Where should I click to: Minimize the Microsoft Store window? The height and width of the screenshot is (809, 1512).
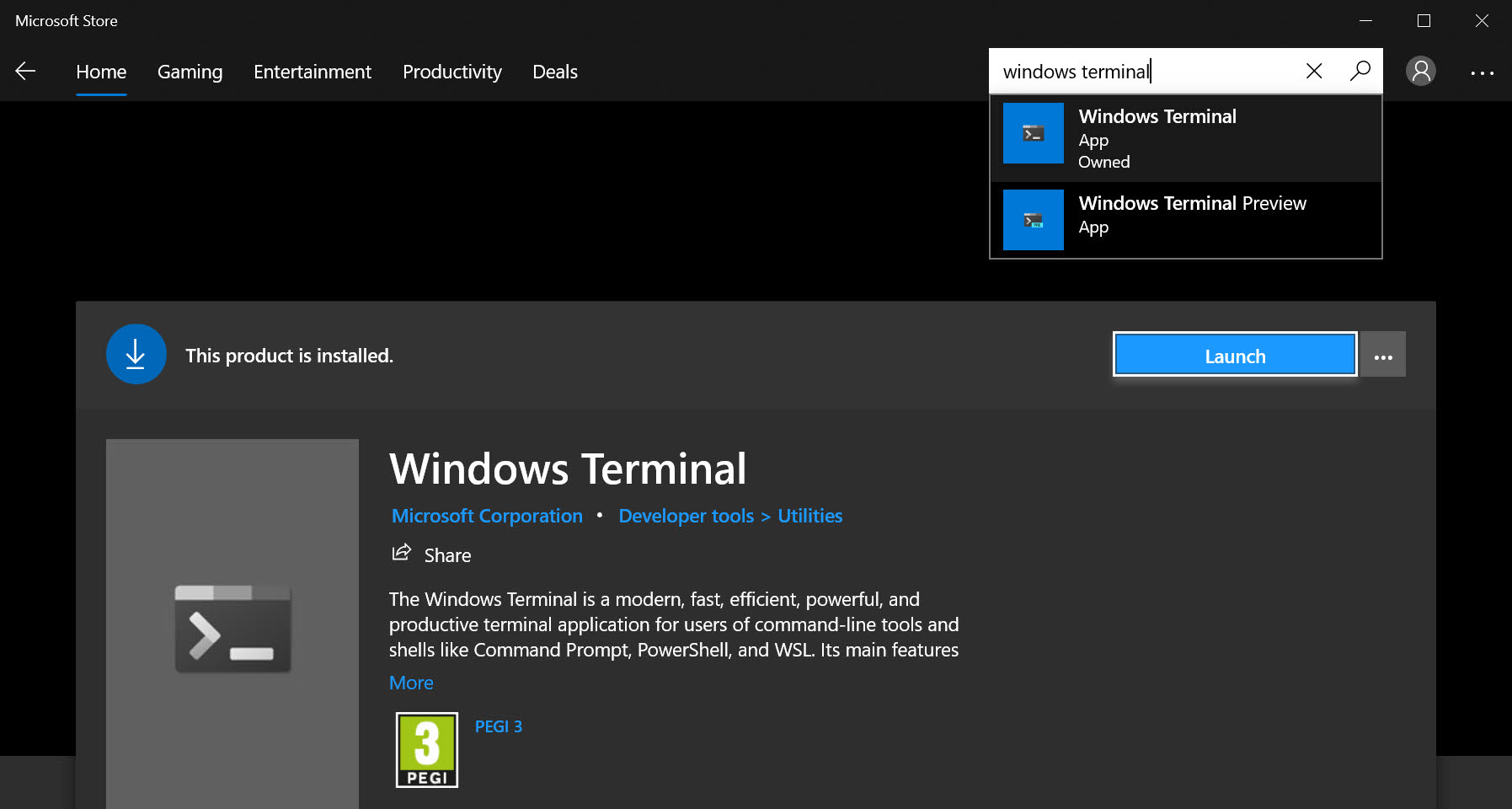point(1366,21)
